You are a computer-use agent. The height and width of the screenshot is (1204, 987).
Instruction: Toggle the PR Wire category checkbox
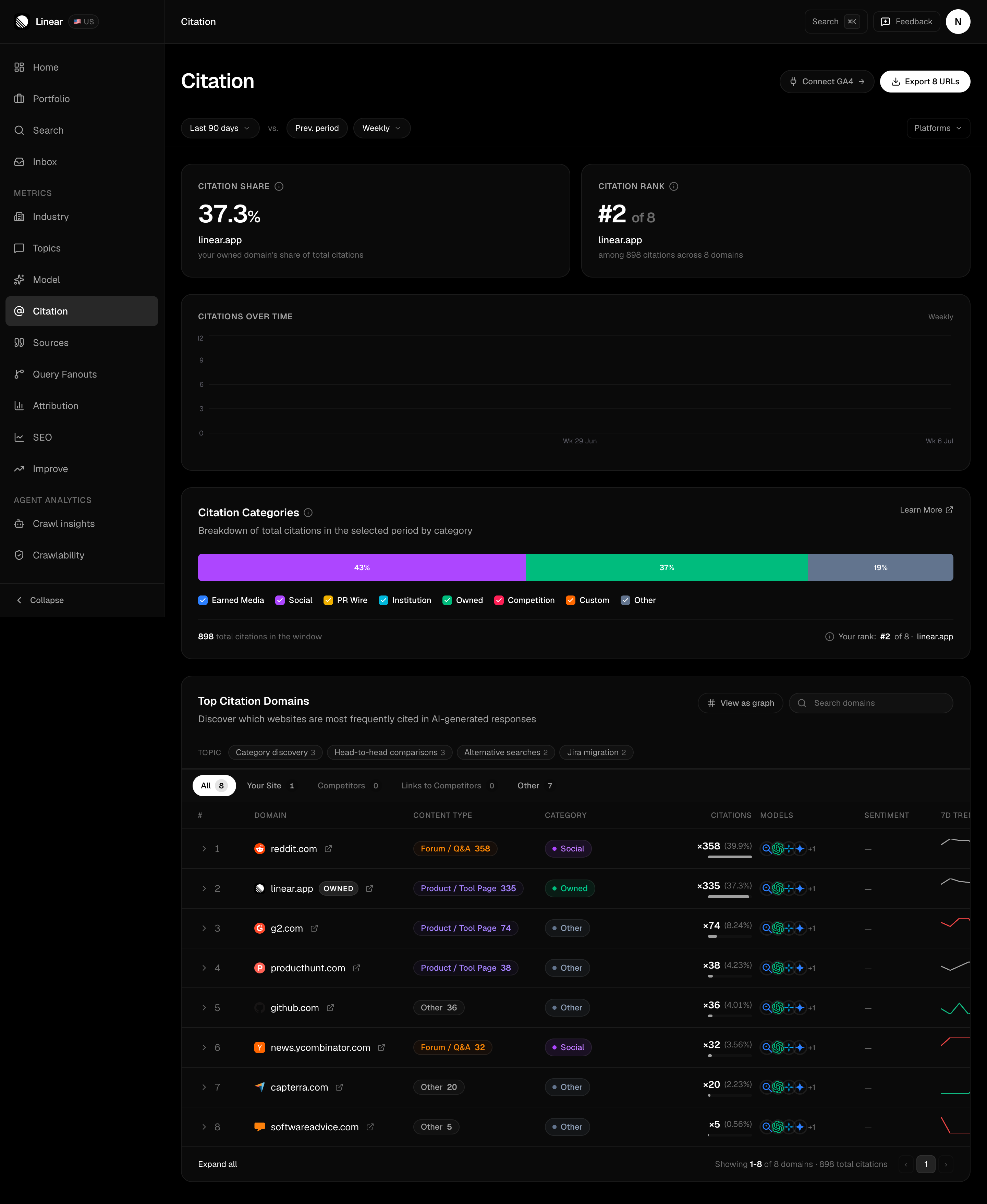click(328, 600)
